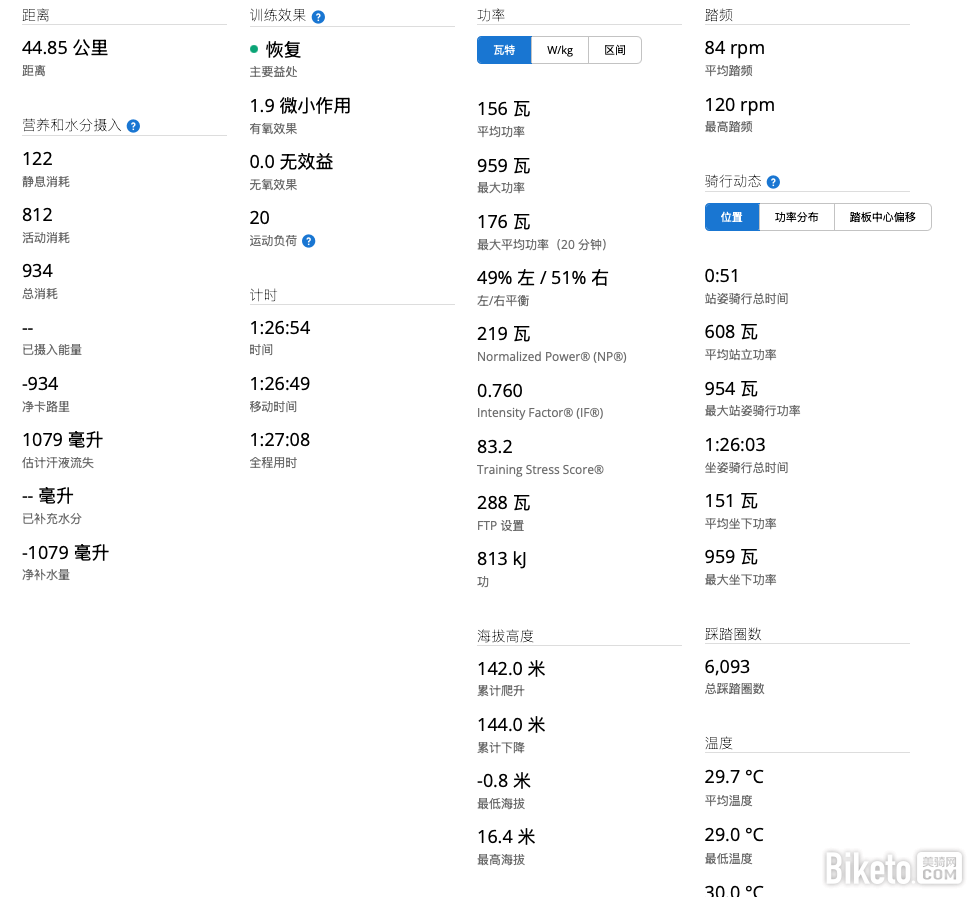Switch to the 区间 power tab
979x897 pixels.
[615, 50]
